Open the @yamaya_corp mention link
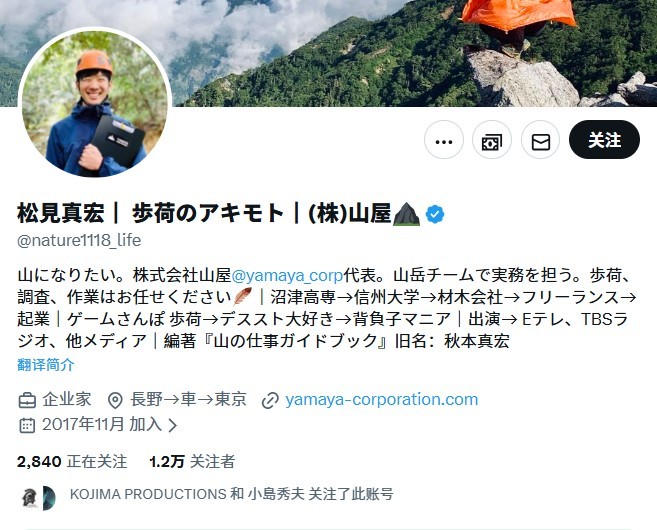 coord(287,275)
